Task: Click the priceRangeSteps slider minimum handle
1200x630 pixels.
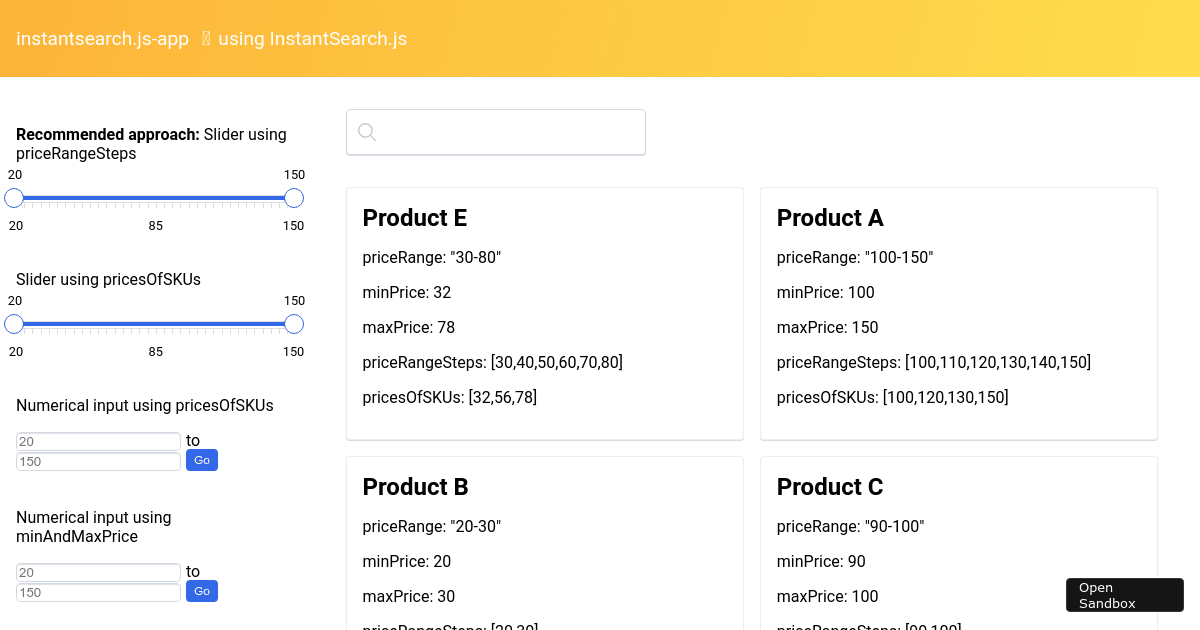Action: pyautogui.click(x=14, y=198)
